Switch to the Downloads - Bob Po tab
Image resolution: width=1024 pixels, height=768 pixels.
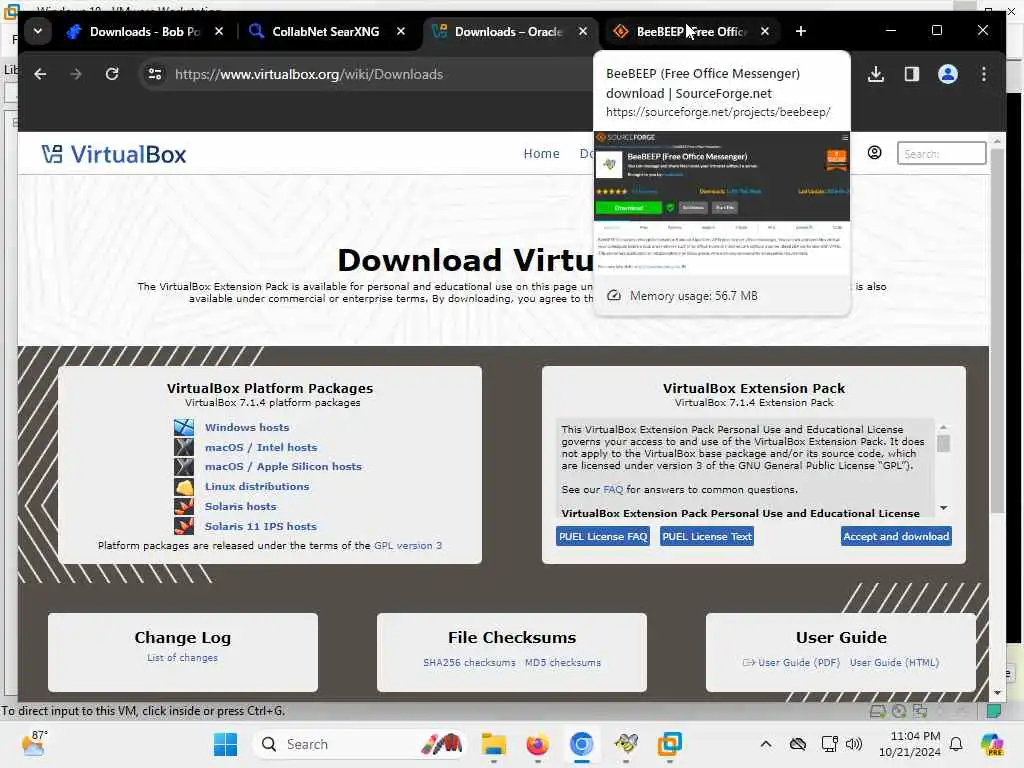click(x=144, y=31)
